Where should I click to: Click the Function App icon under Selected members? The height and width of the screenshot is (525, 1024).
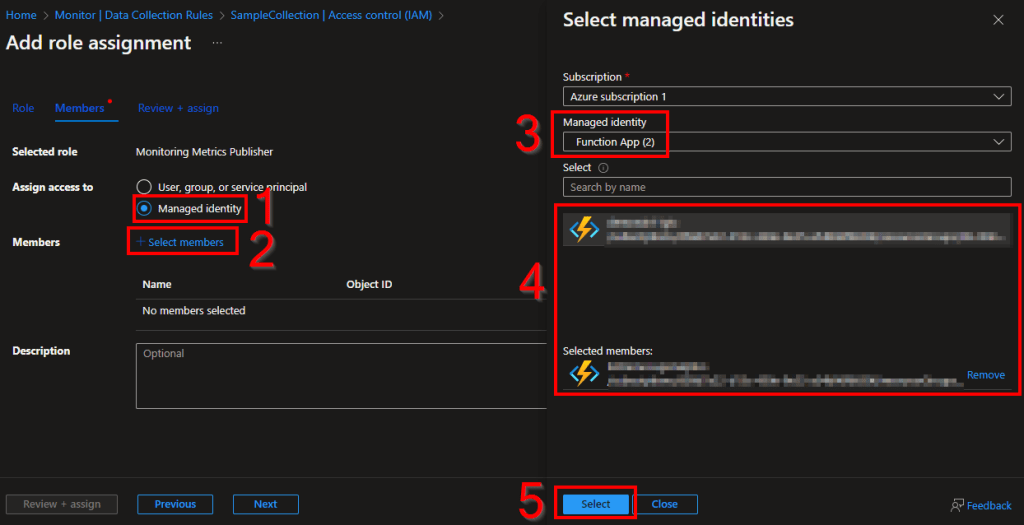coord(583,374)
